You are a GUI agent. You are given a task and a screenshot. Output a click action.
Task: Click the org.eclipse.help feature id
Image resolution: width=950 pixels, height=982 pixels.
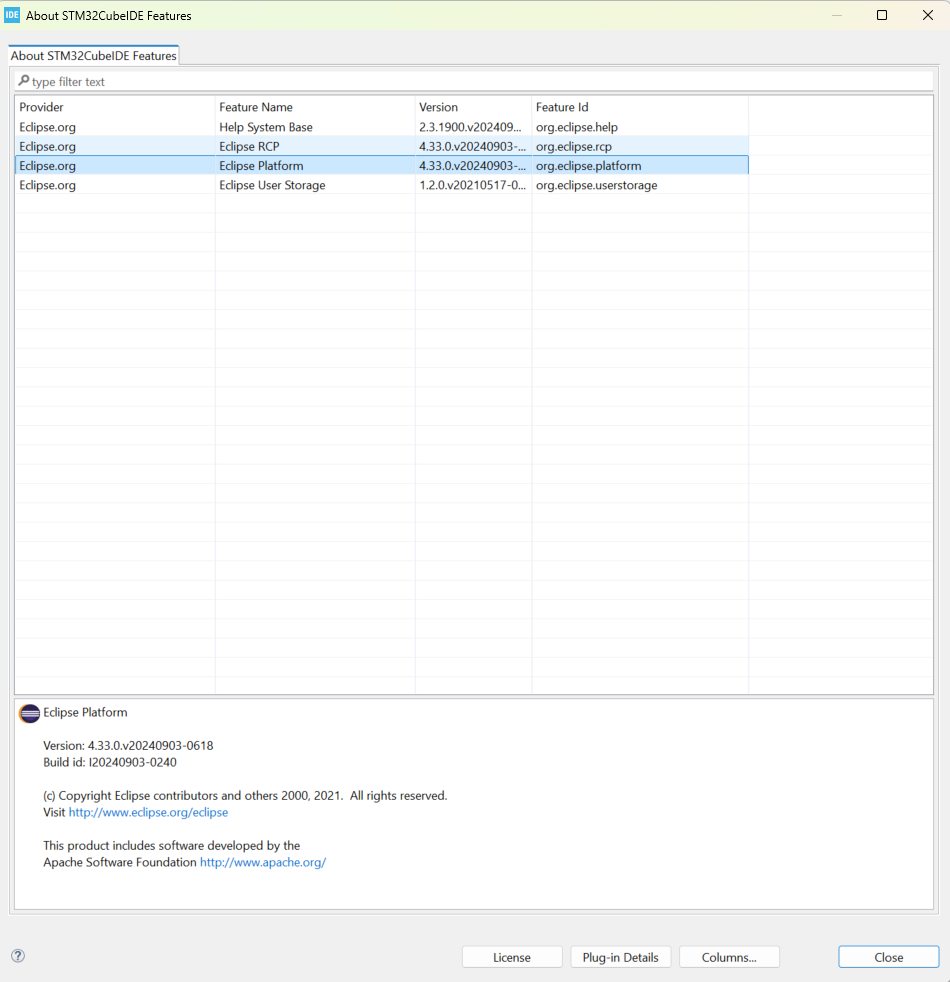click(577, 127)
